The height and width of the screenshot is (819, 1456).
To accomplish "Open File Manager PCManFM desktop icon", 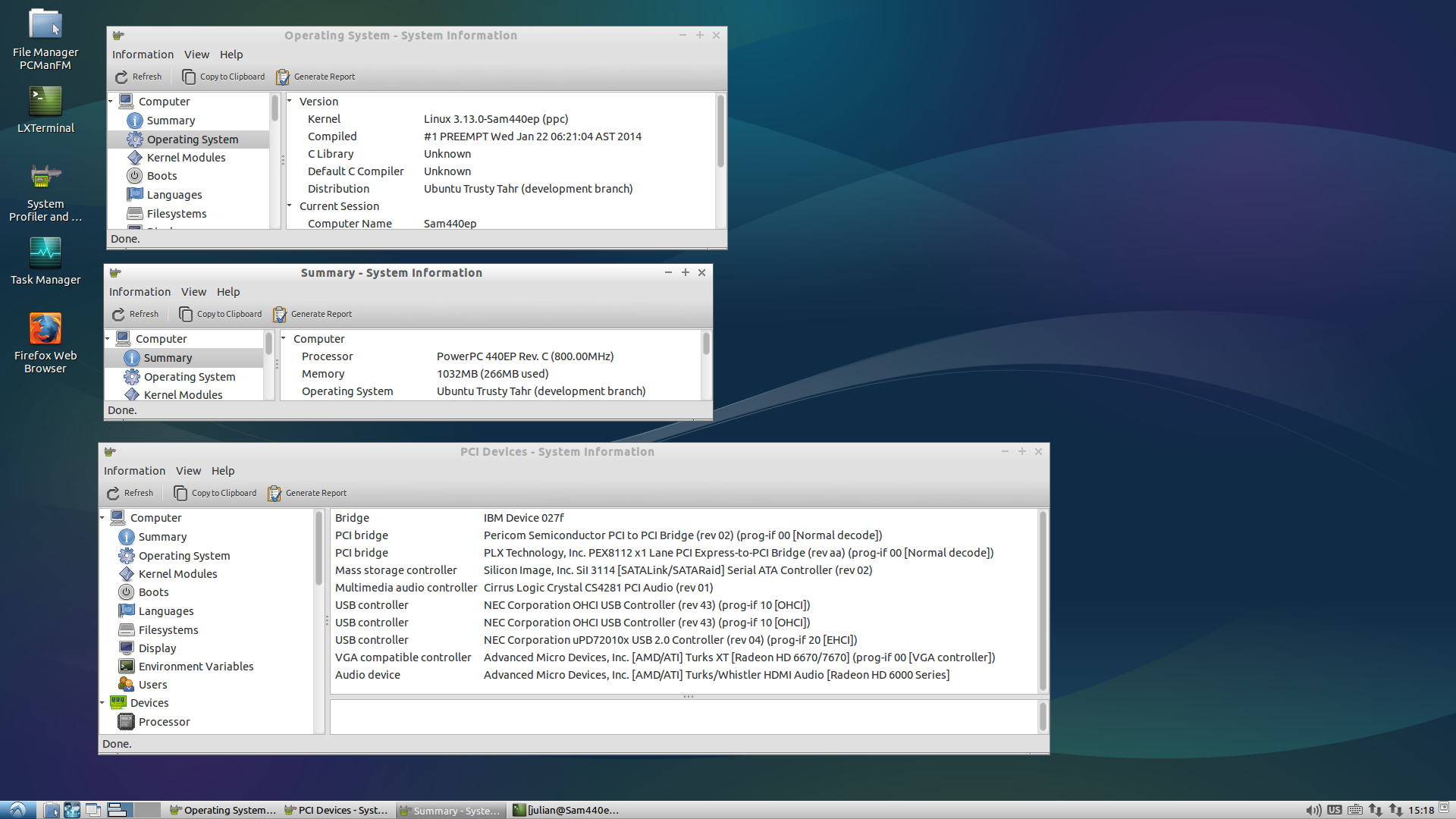I will [45, 27].
